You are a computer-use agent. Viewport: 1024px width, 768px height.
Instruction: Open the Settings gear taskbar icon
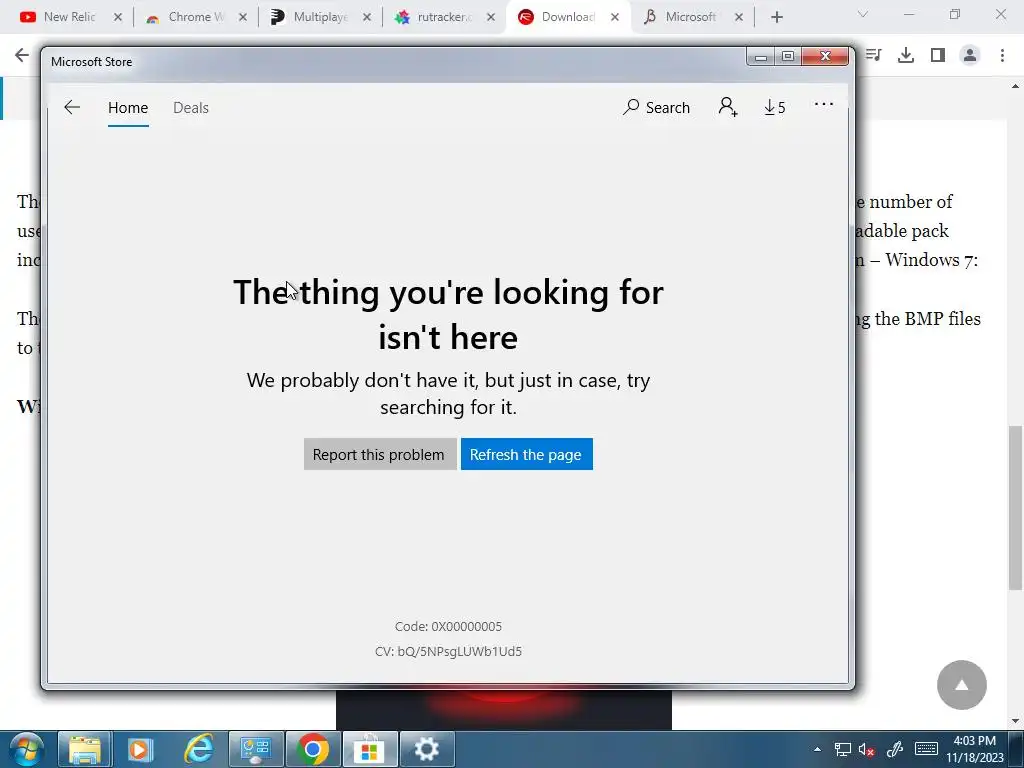click(426, 750)
